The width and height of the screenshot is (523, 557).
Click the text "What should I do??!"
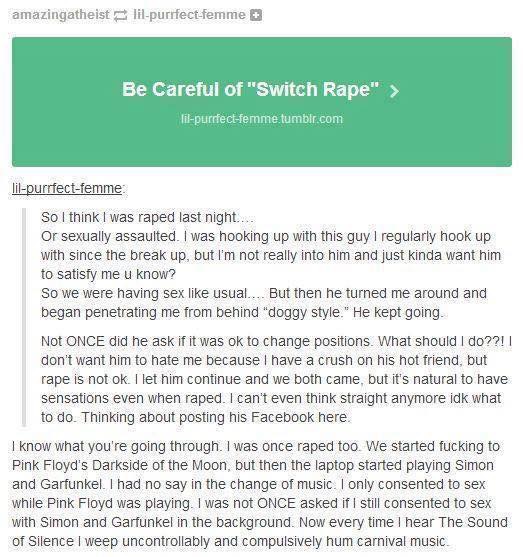441,341
